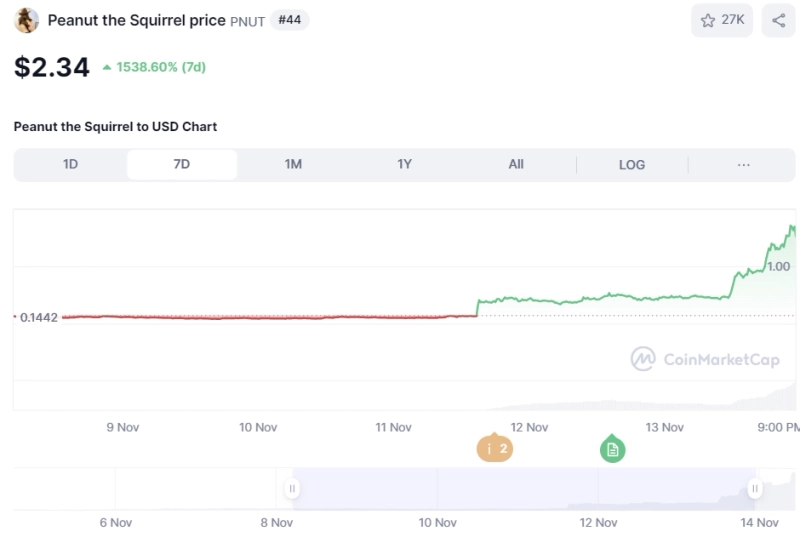Image resolution: width=800 pixels, height=537 pixels.
Task: Show the All time chart range
Action: pos(516,165)
